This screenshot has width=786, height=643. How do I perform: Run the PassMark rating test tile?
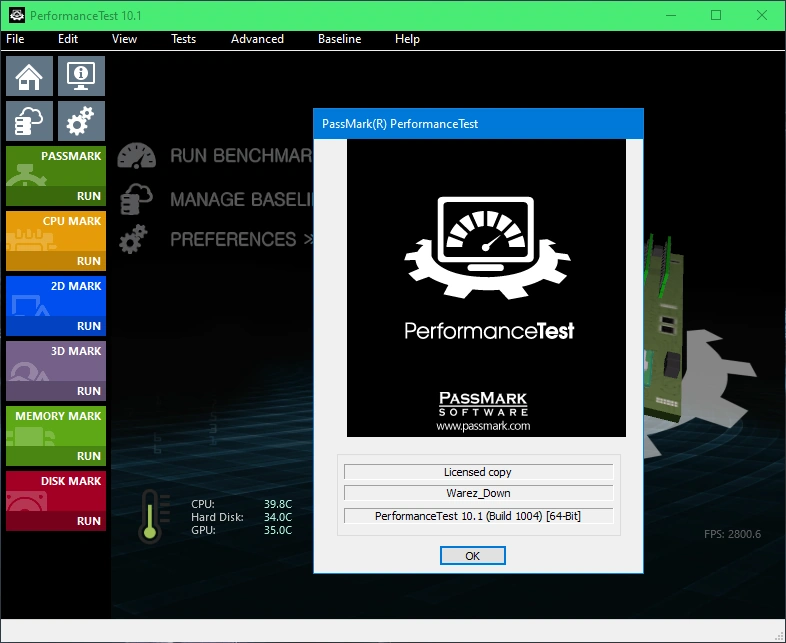[56, 176]
